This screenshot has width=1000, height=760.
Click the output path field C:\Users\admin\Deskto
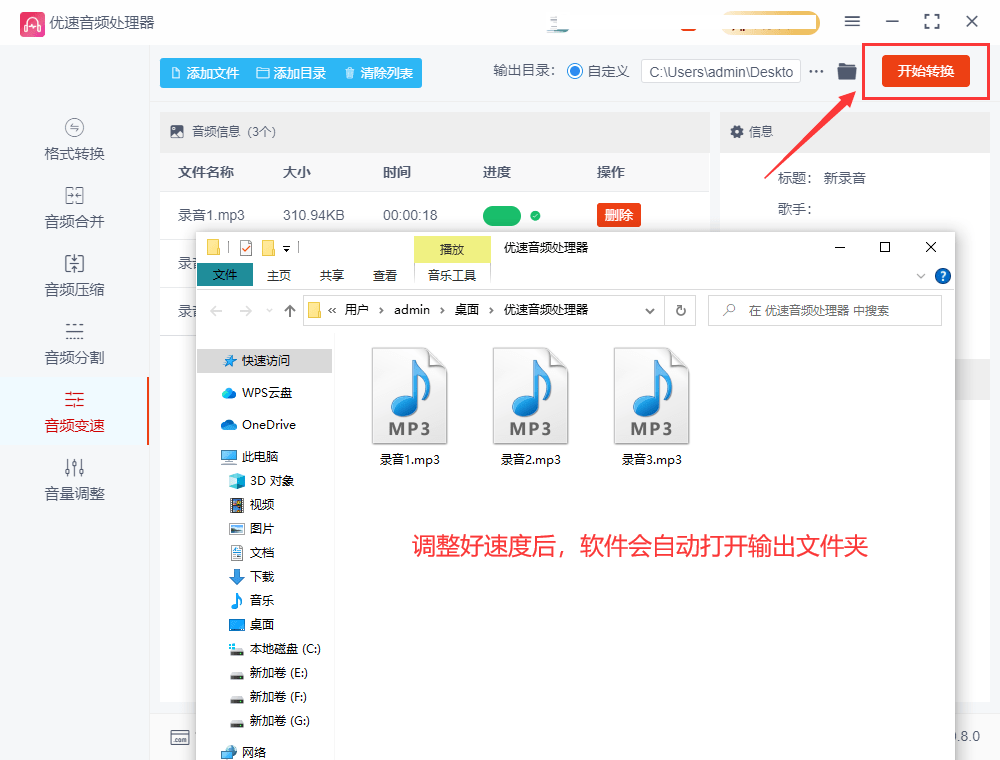point(721,72)
